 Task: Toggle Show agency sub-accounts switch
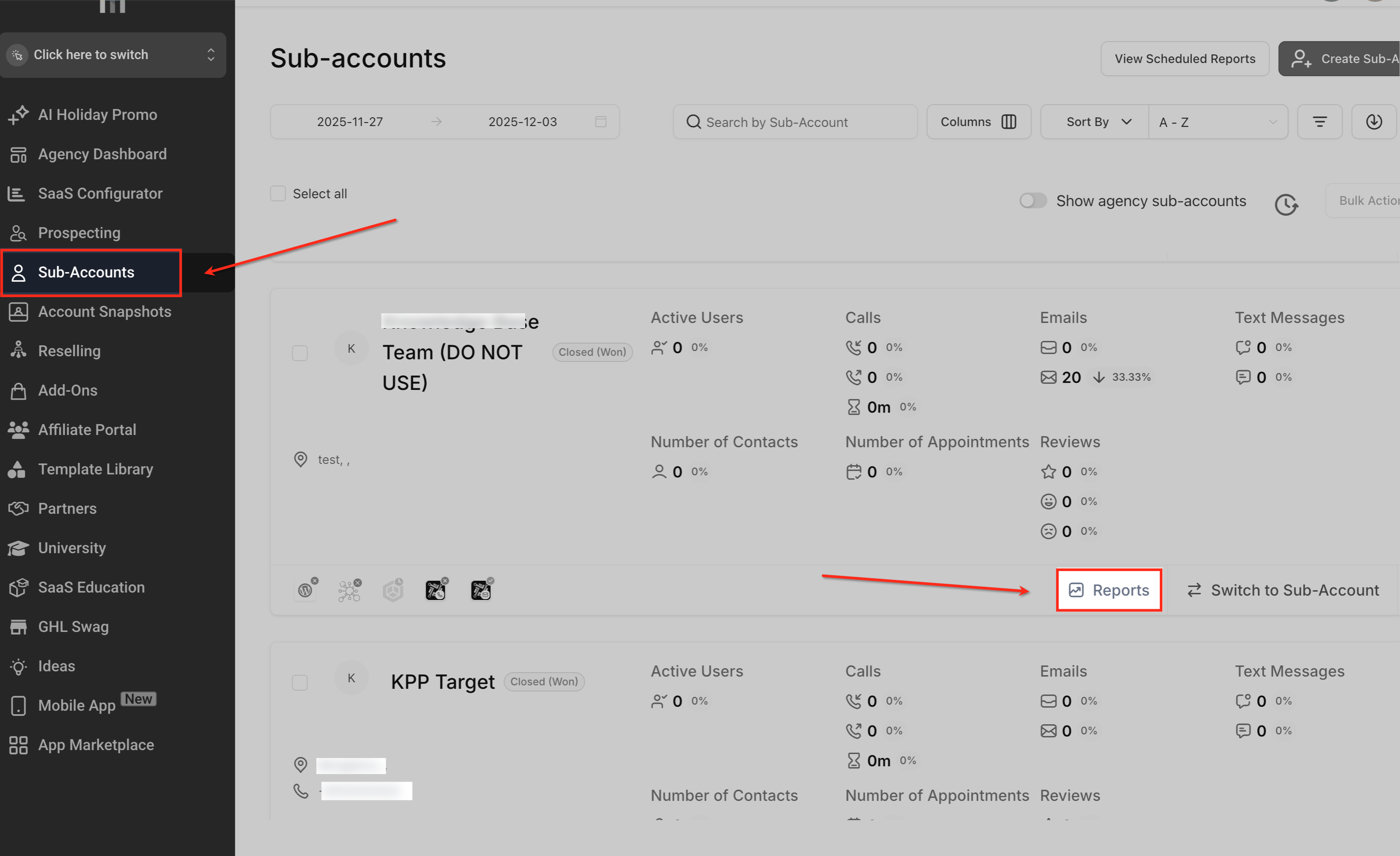[1032, 200]
